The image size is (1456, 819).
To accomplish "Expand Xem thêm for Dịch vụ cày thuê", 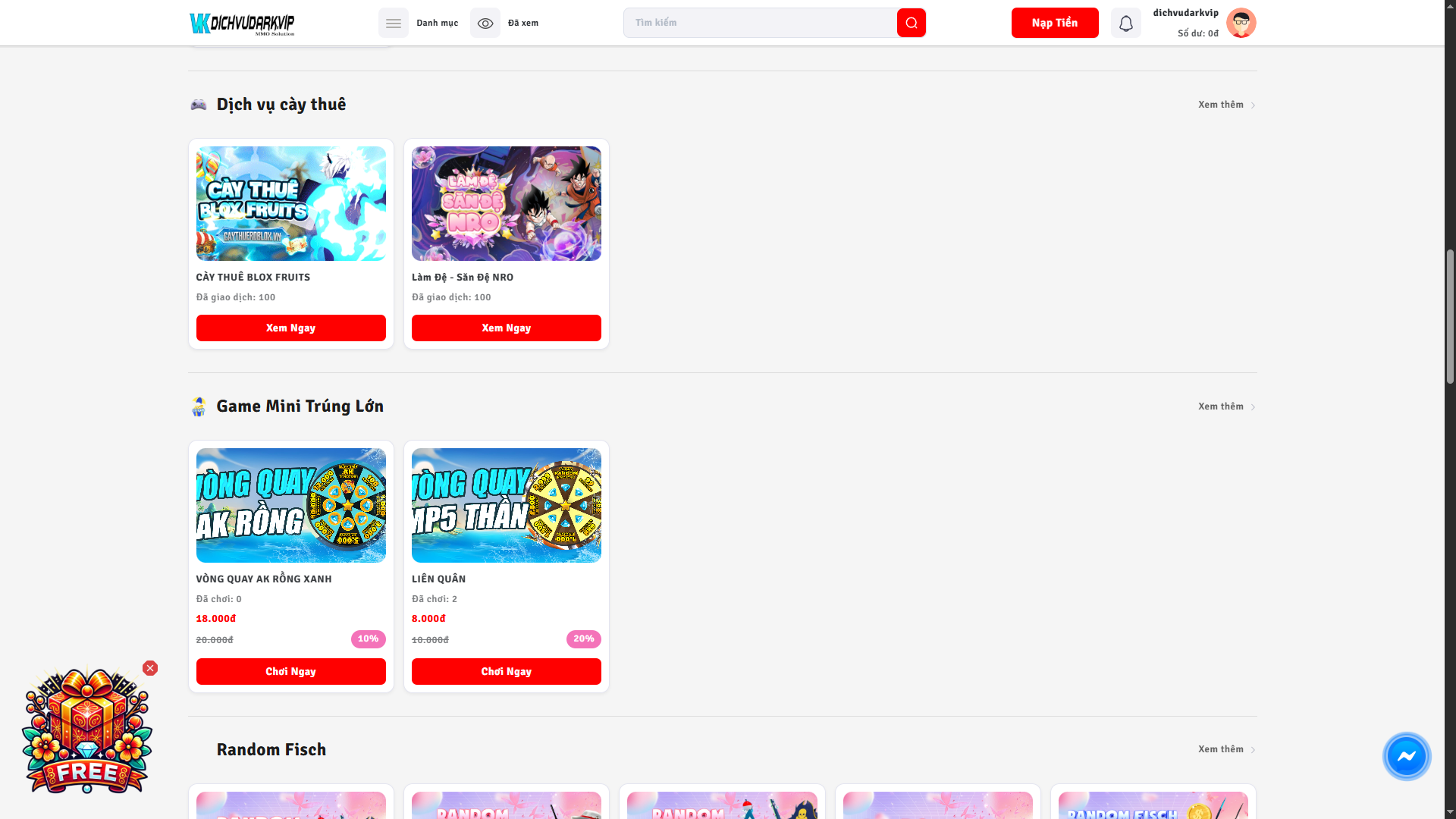I will (x=1226, y=105).
